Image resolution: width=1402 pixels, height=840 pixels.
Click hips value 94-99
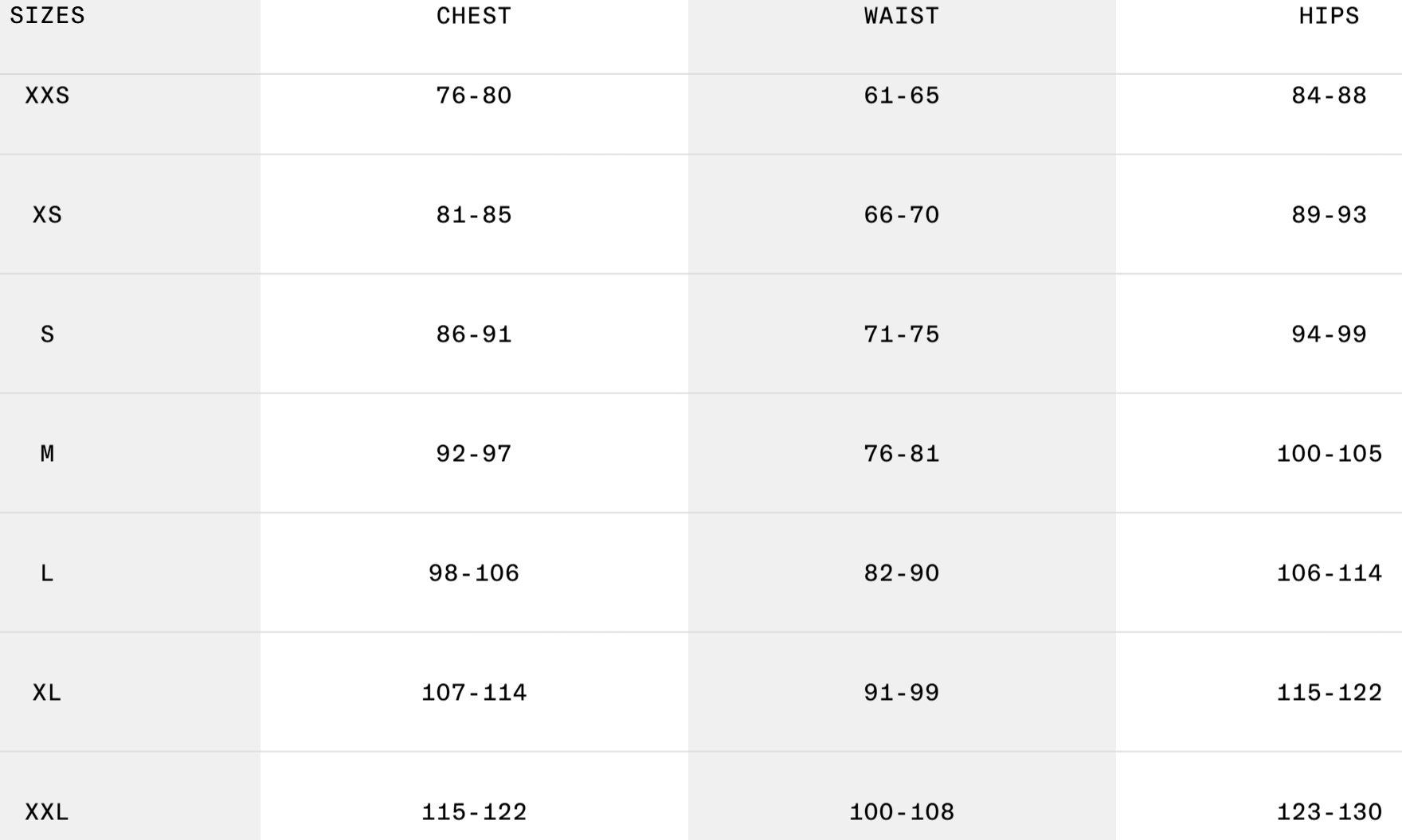click(1330, 334)
